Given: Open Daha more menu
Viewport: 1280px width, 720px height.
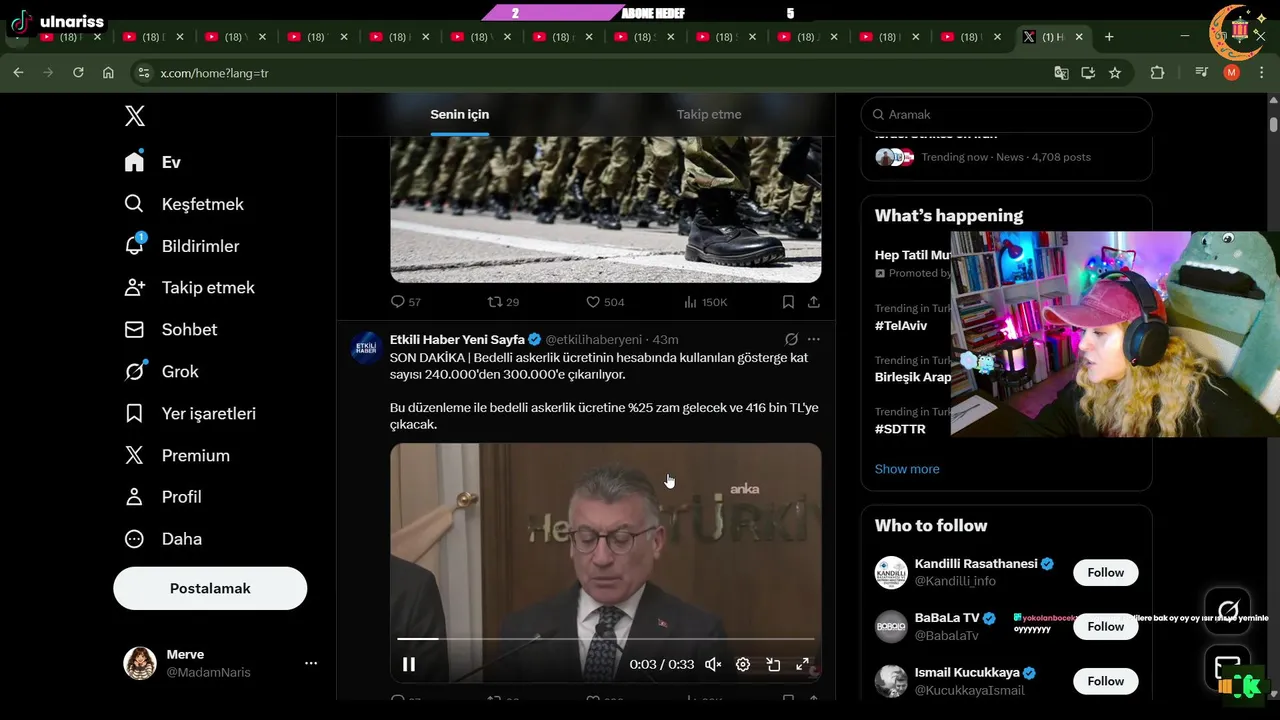Looking at the screenshot, I should point(163,539).
